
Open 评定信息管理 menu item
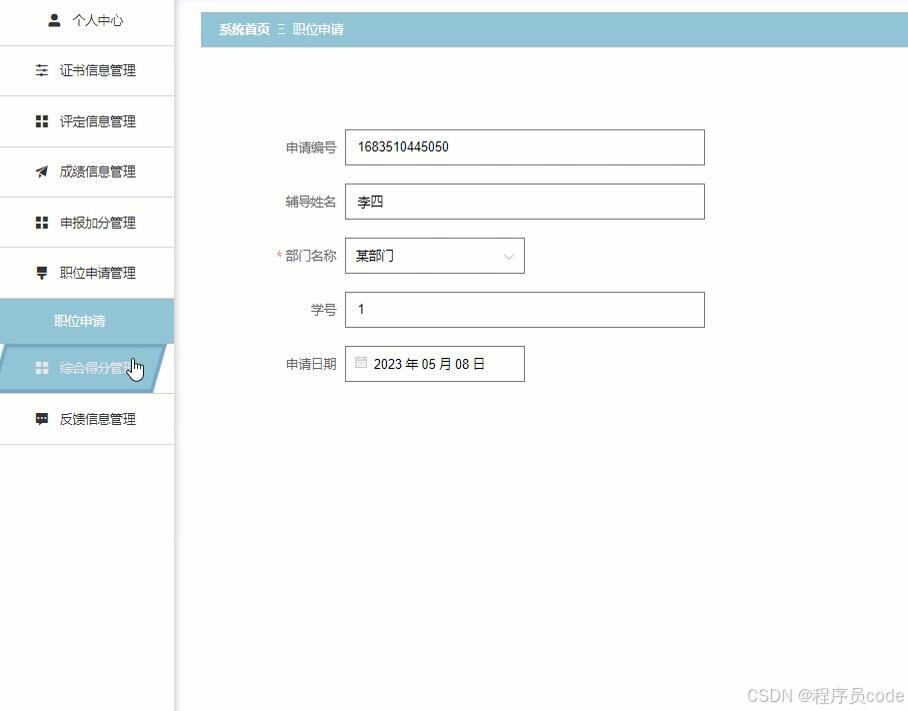coord(87,121)
